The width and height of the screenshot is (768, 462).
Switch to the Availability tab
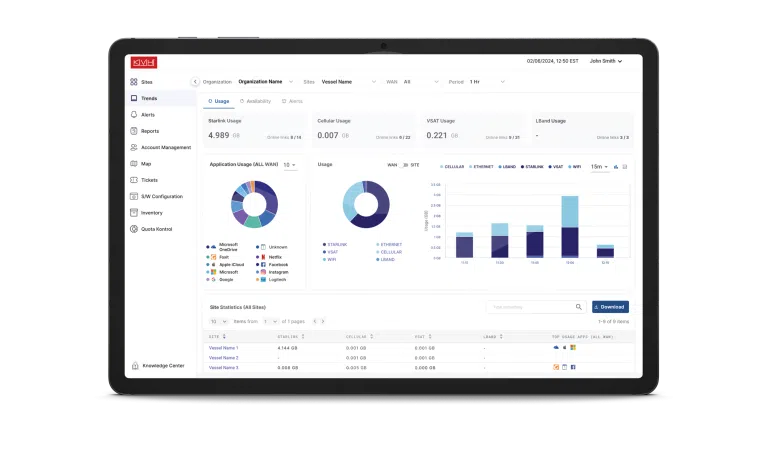click(255, 101)
